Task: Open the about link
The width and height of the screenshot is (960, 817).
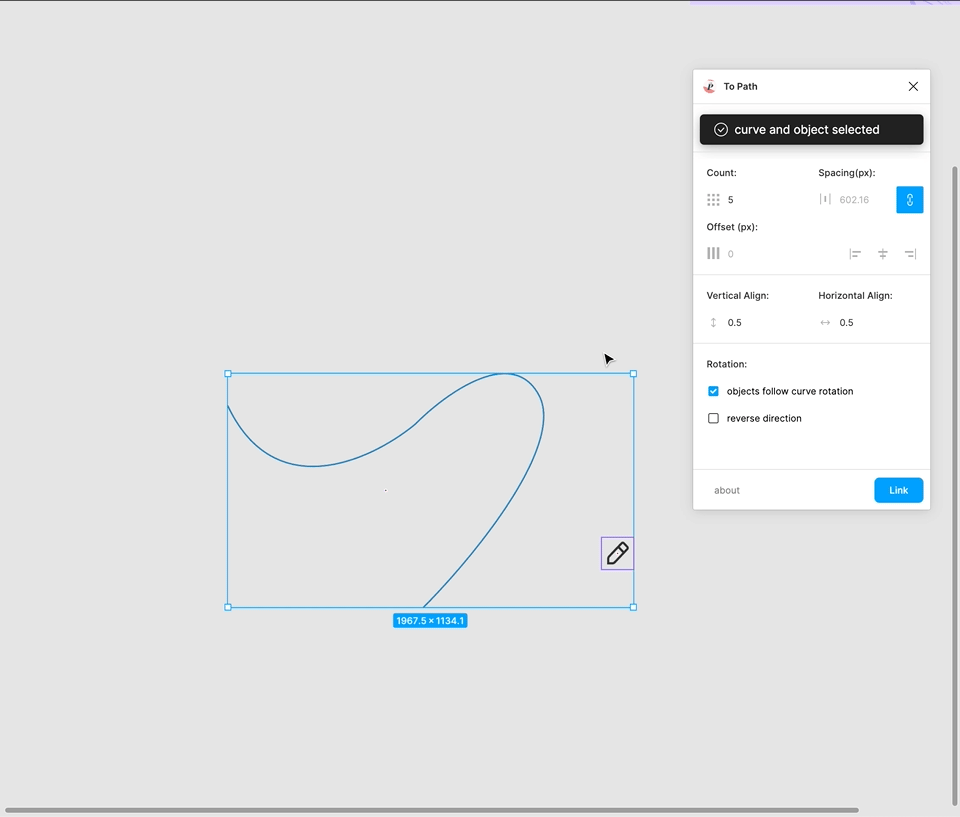Action: pyautogui.click(x=727, y=490)
